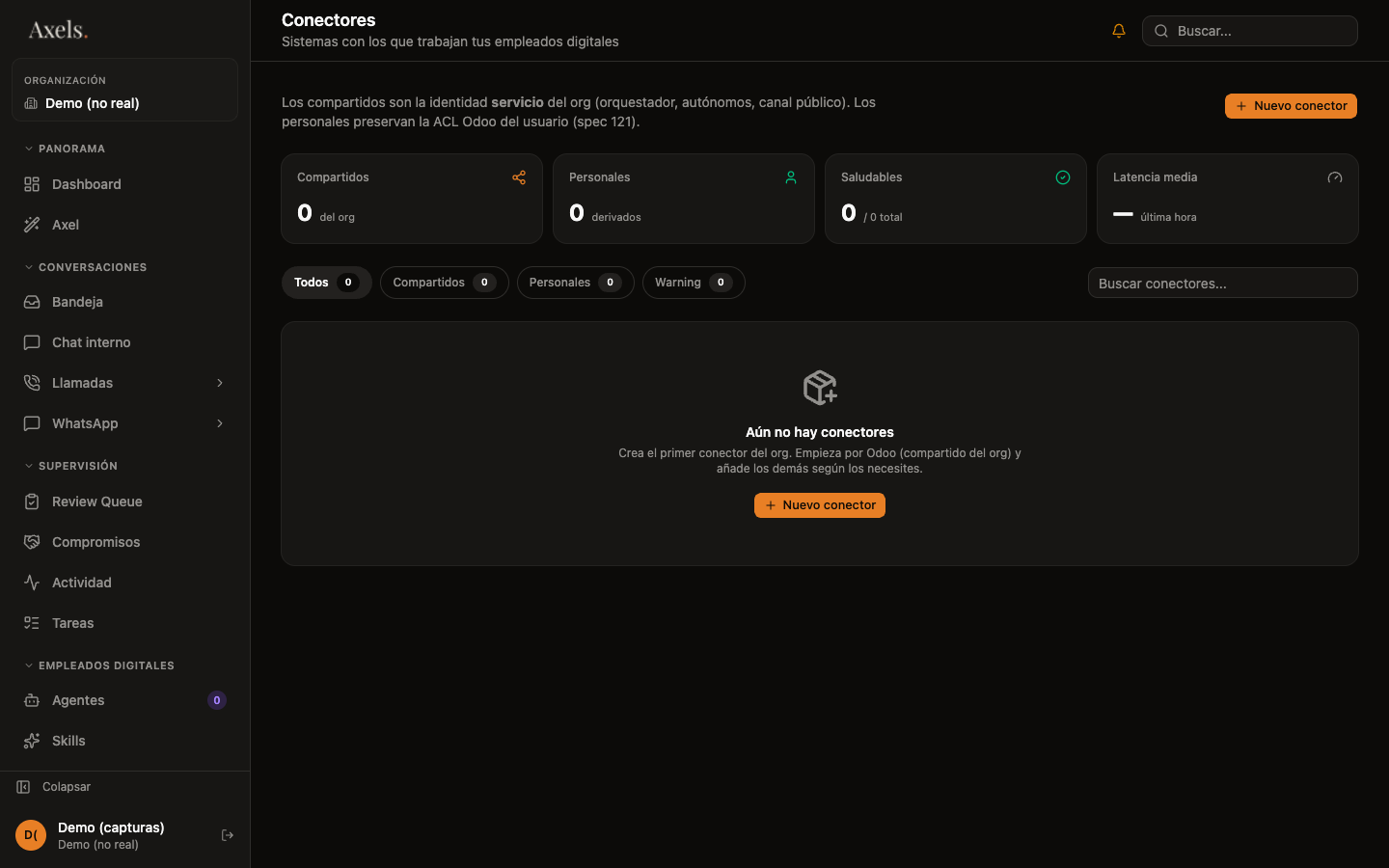
Task: Click the share icon on Compartidos card
Action: (x=519, y=177)
